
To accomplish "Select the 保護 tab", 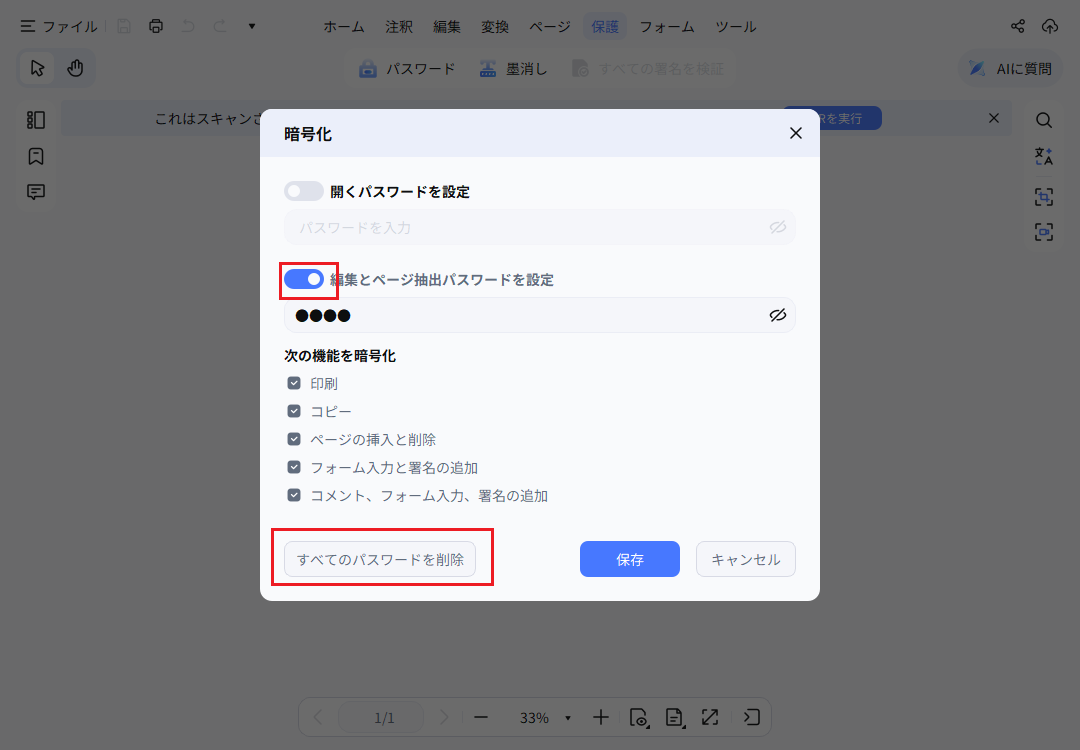I will 605,27.
